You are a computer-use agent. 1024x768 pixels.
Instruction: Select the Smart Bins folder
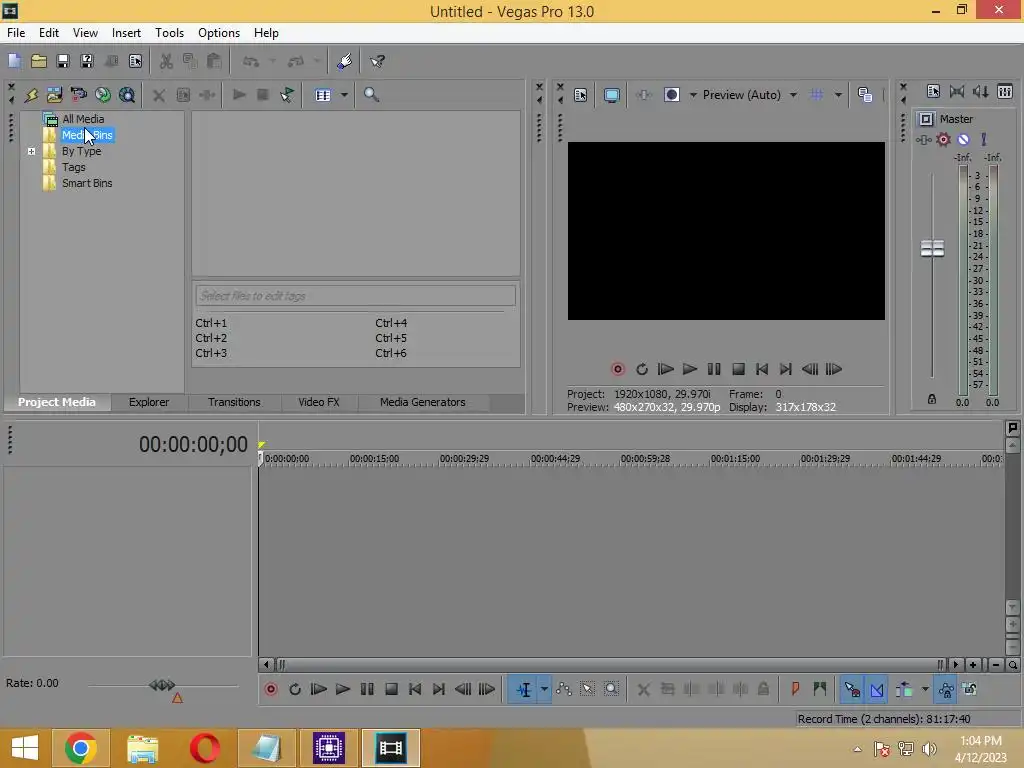click(x=87, y=184)
